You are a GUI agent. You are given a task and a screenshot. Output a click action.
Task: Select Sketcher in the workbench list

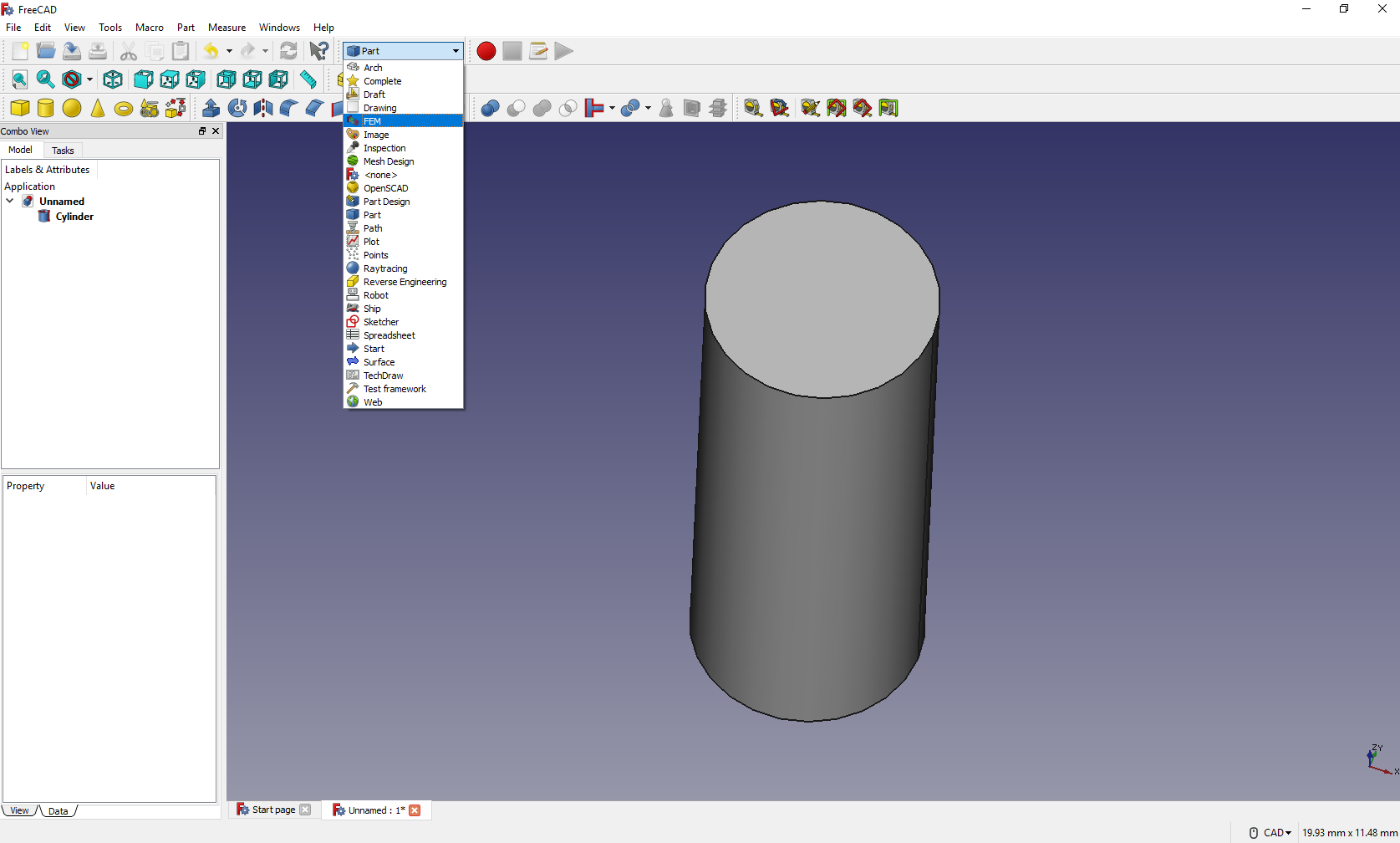(381, 322)
